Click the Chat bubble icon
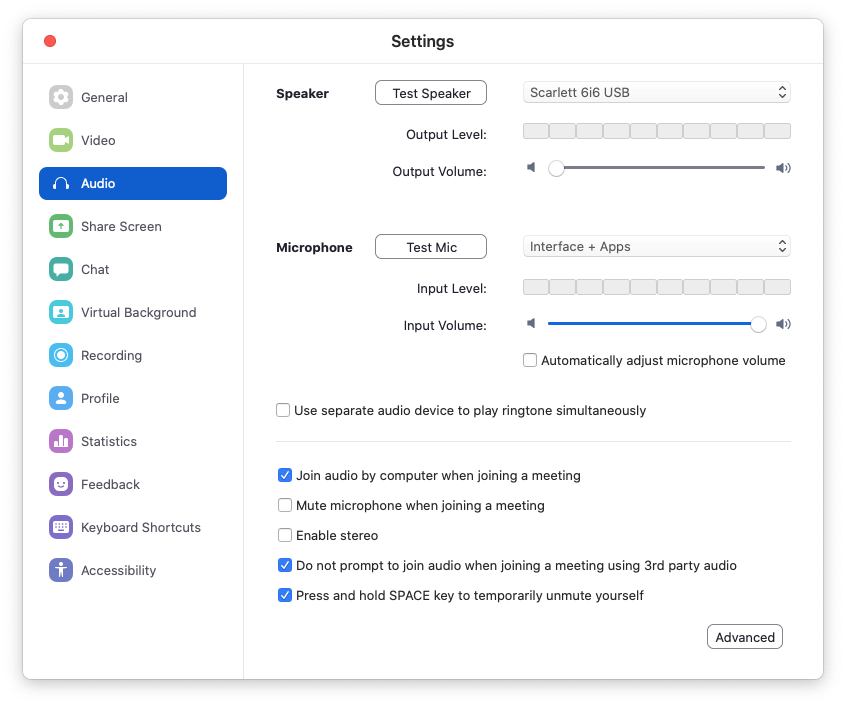This screenshot has width=846, height=706. point(61,269)
